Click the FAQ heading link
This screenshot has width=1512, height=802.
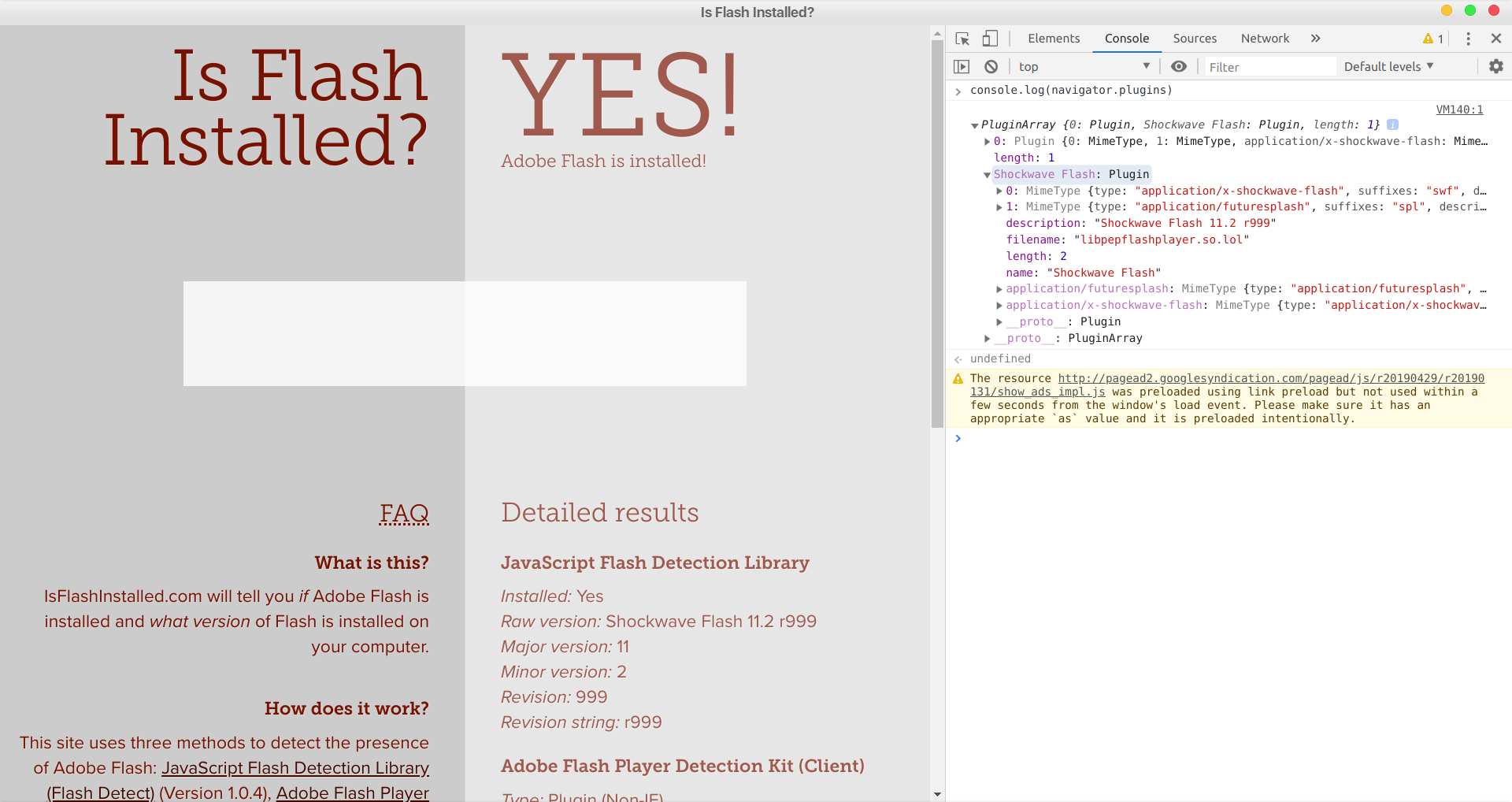click(404, 513)
